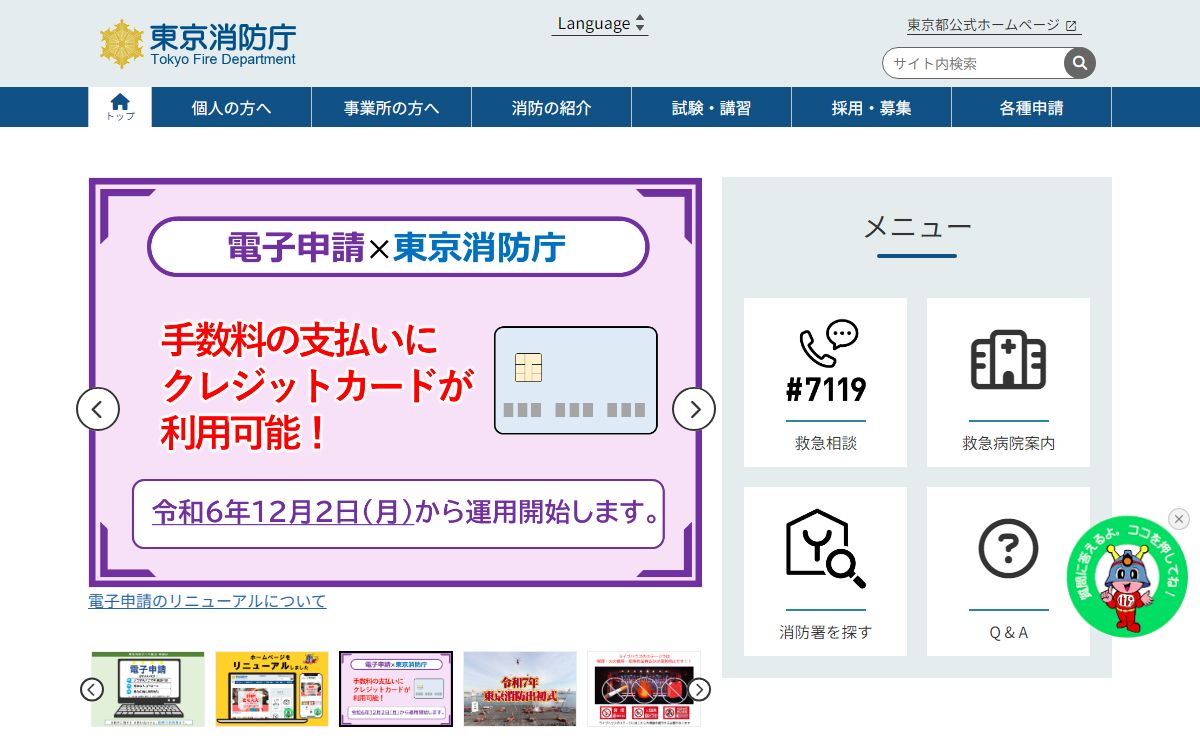Click the house with magnifier icon
Image resolution: width=1200 pixels, height=740 pixels.
pos(826,548)
